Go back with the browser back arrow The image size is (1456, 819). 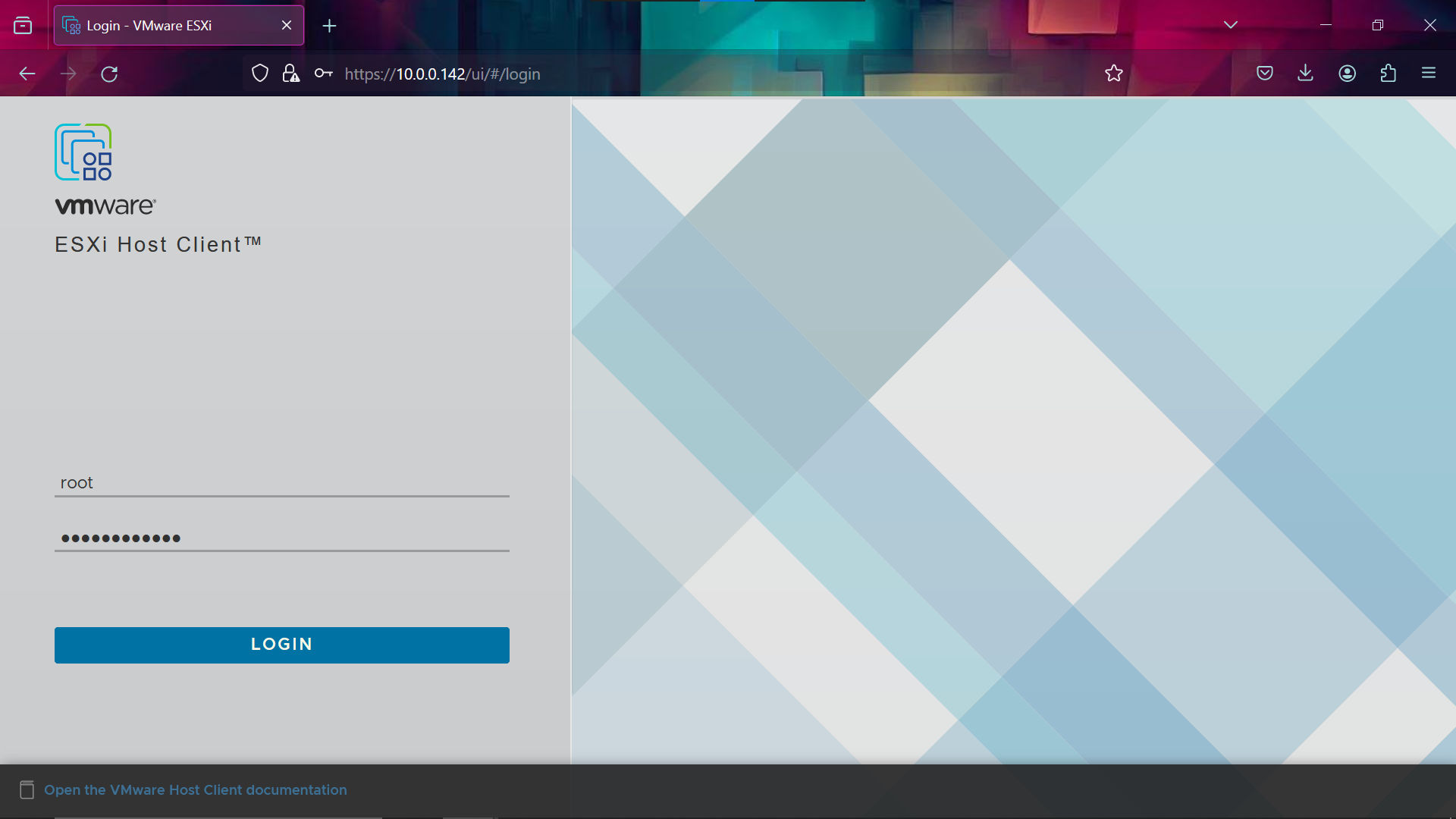click(x=27, y=74)
